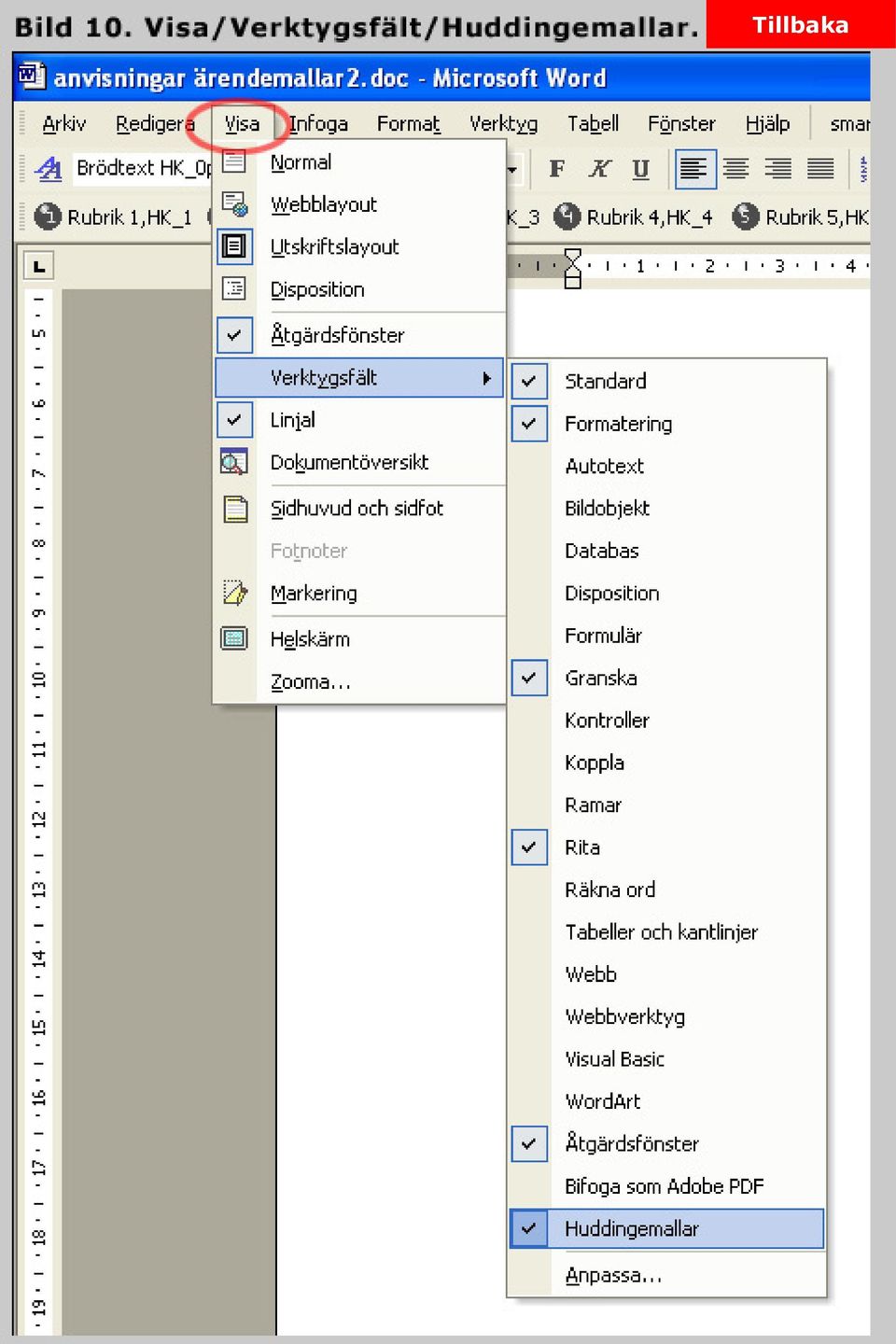Click the red Tillbaka button
The height and width of the screenshot is (1344, 896).
[x=801, y=24]
